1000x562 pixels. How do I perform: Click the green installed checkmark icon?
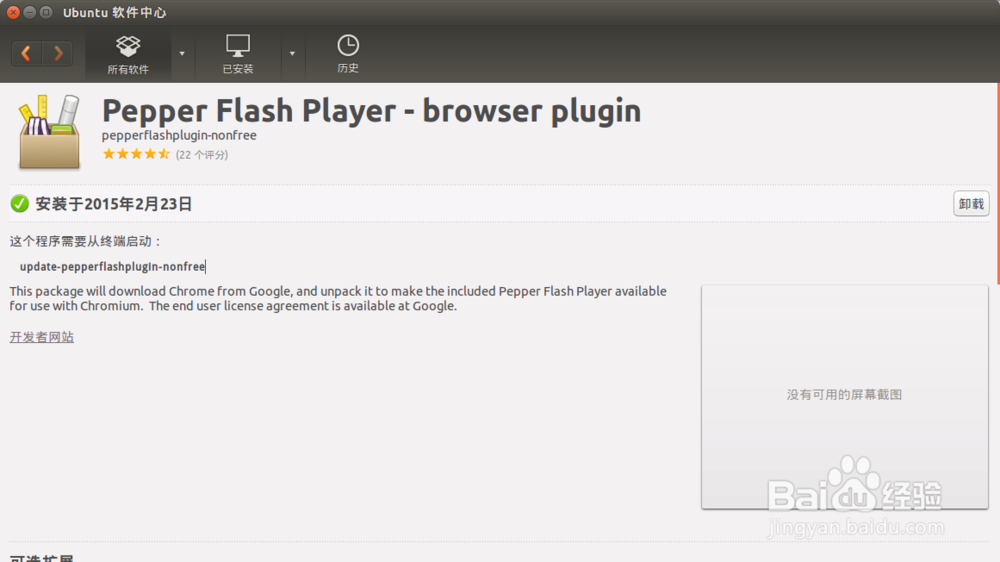coord(20,203)
